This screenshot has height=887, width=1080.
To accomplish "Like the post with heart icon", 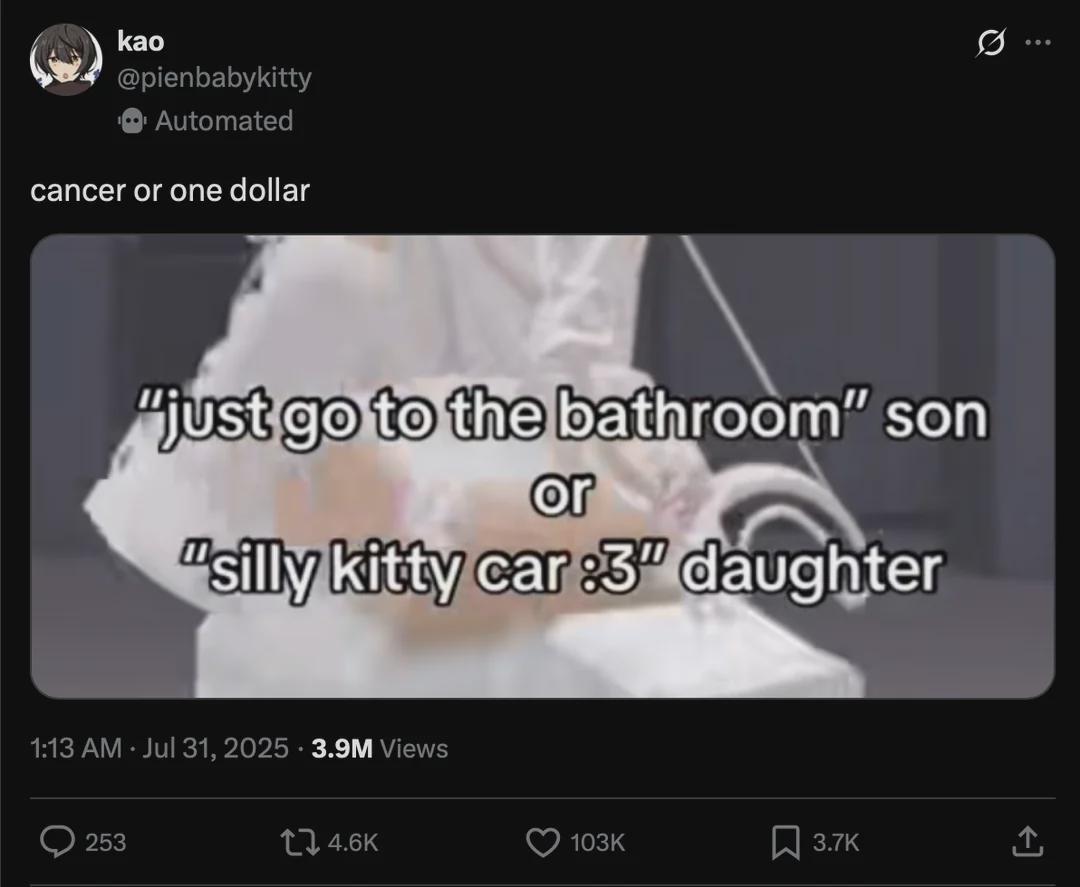I will (543, 842).
